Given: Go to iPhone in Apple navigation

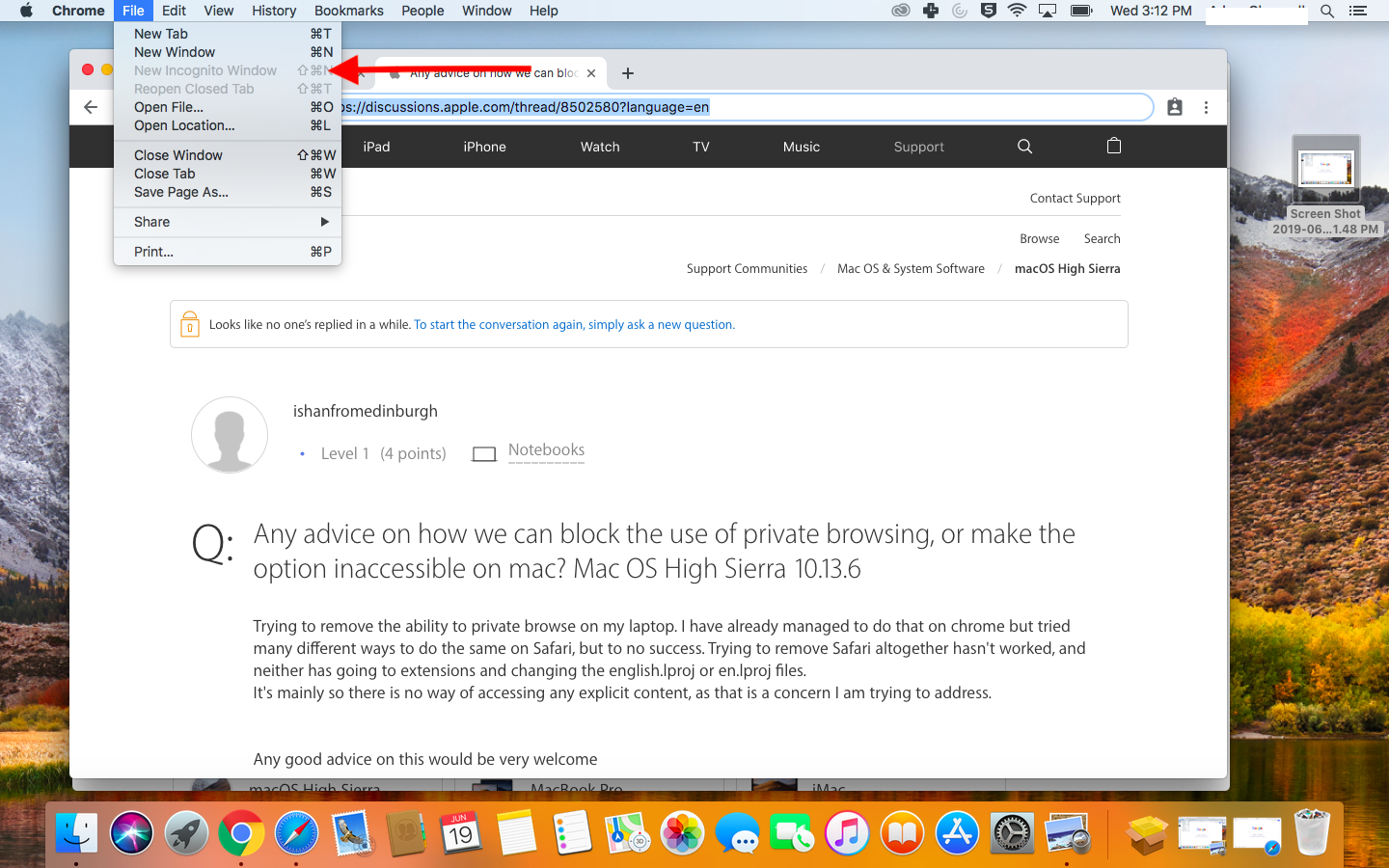Looking at the screenshot, I should tap(484, 147).
